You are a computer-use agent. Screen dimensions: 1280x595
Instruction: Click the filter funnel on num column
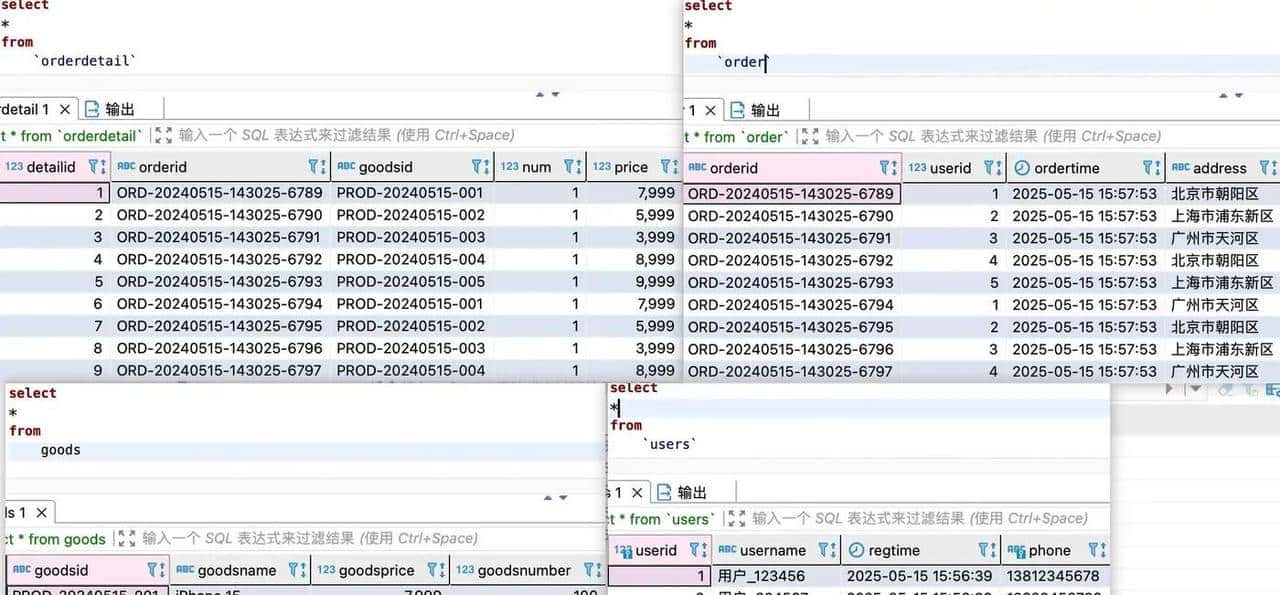pos(571,167)
